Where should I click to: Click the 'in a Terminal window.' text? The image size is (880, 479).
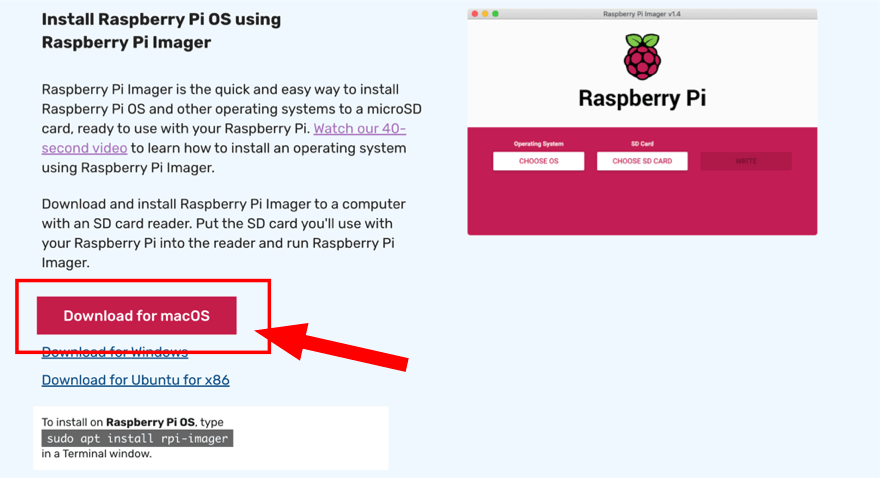[x=97, y=454]
